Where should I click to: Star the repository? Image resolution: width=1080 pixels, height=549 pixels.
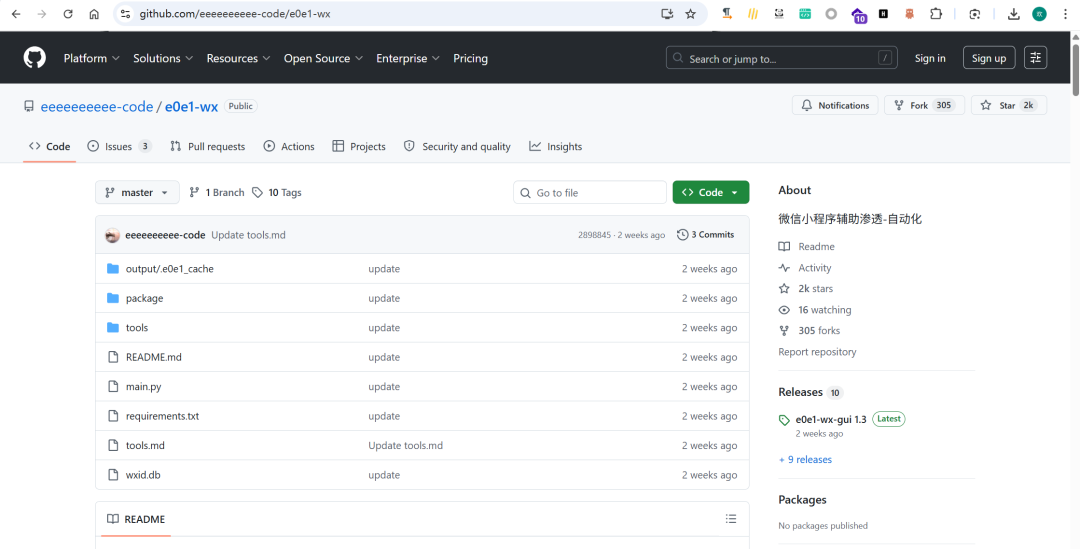pos(1008,105)
